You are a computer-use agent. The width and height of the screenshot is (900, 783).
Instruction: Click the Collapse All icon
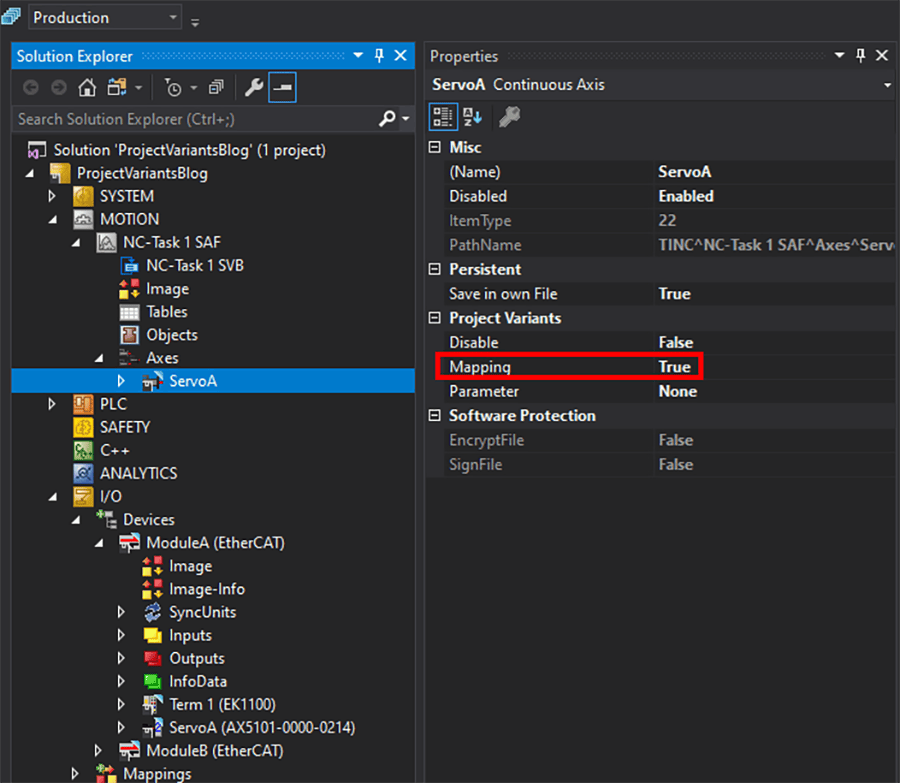216,88
